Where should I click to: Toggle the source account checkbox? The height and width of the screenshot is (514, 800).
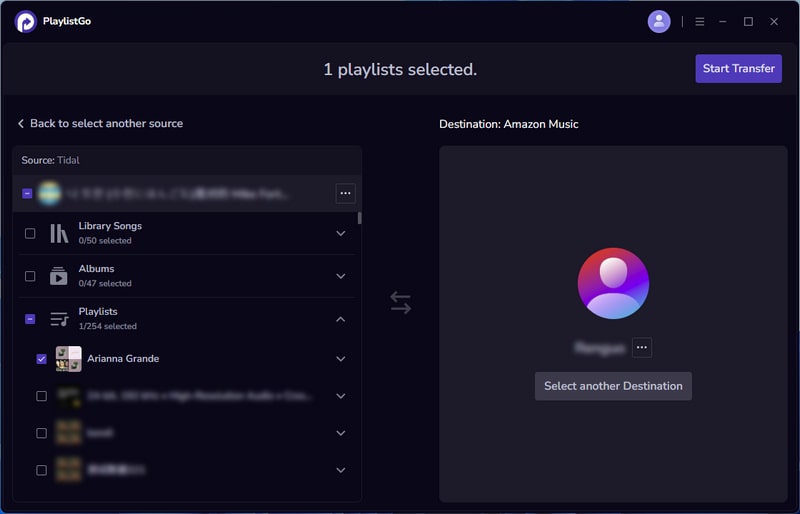pyautogui.click(x=27, y=193)
